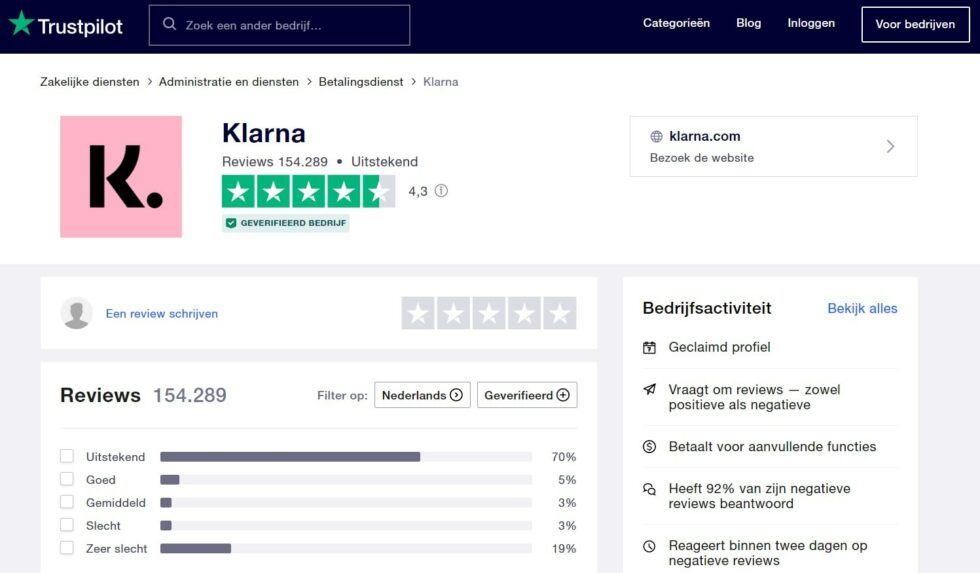
Task: Click the globe icon next to klarna.com
Action: click(657, 137)
